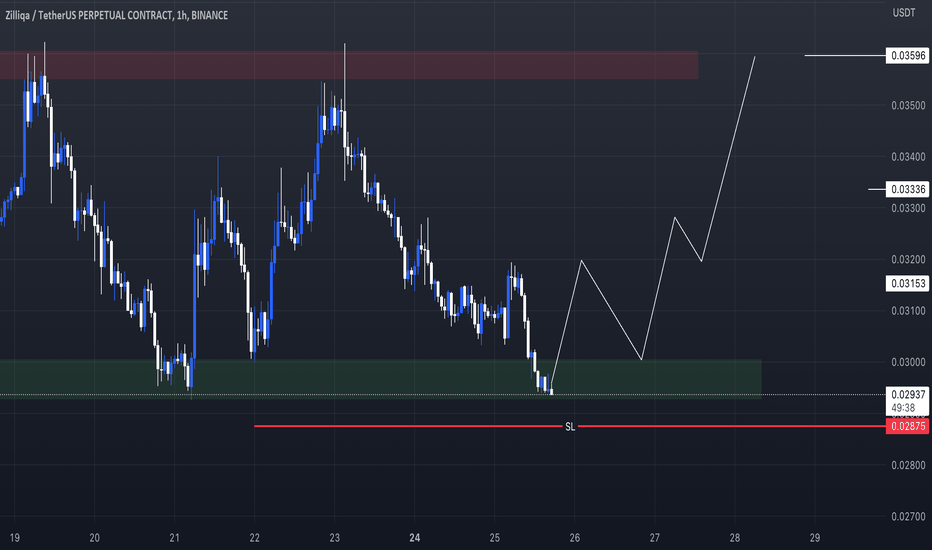Click date label 29 on time axis
This screenshot has height=550, width=932.
[x=815, y=538]
